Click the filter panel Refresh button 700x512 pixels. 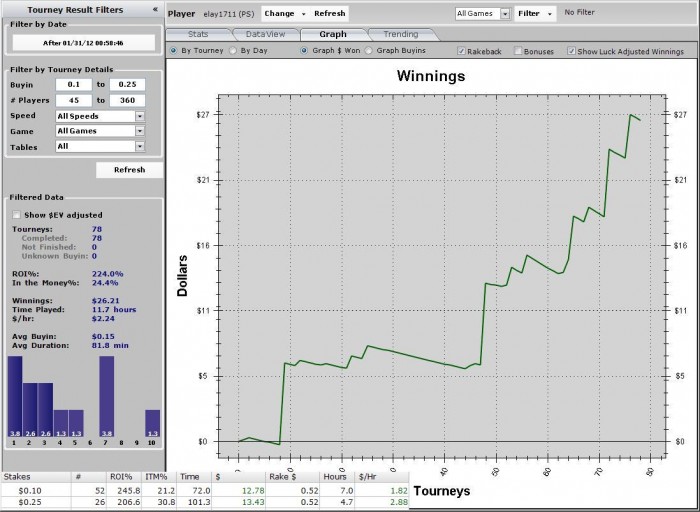pos(129,170)
